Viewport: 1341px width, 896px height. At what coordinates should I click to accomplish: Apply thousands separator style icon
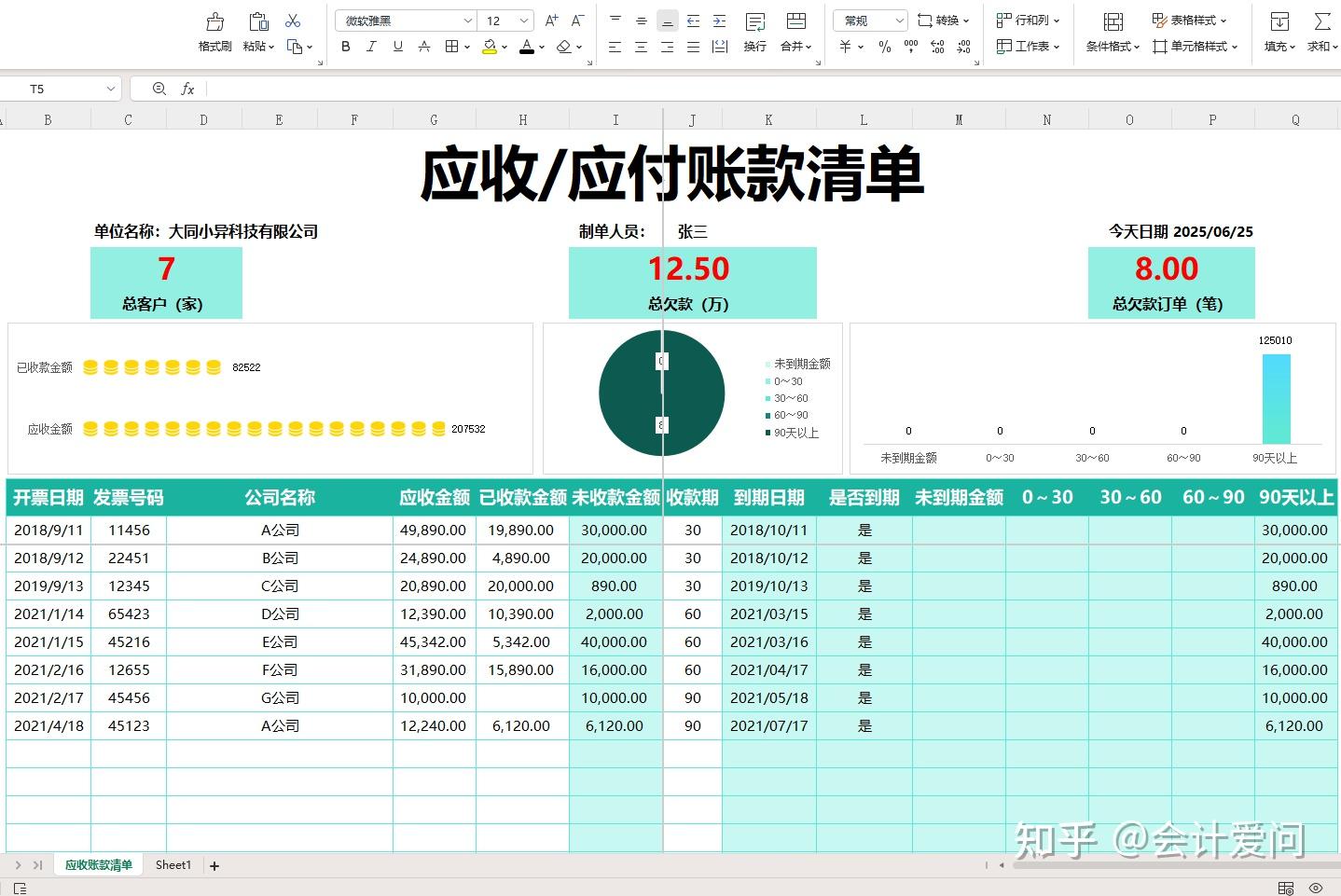pos(911,46)
